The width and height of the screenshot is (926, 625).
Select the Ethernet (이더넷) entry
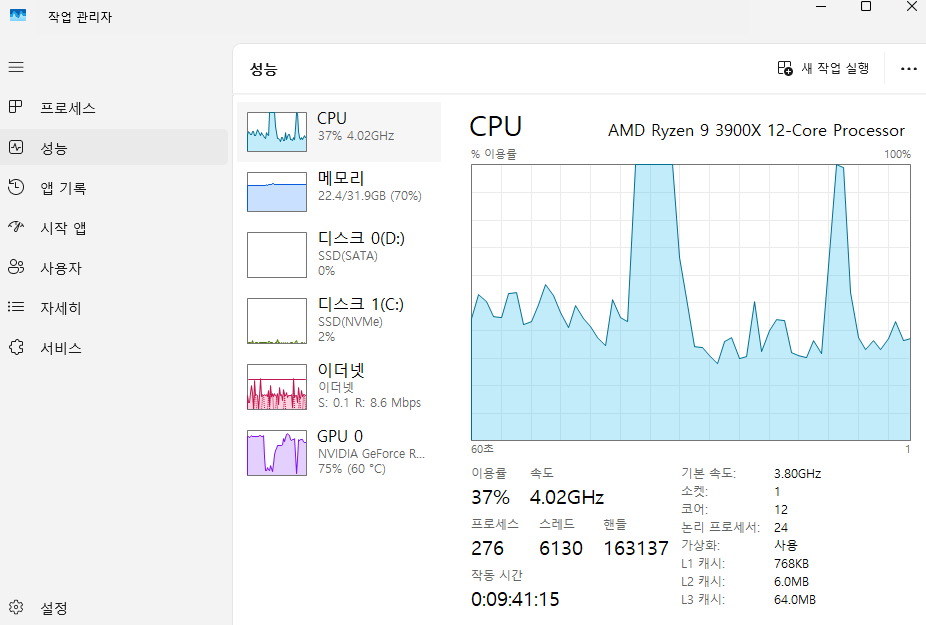[x=339, y=386]
